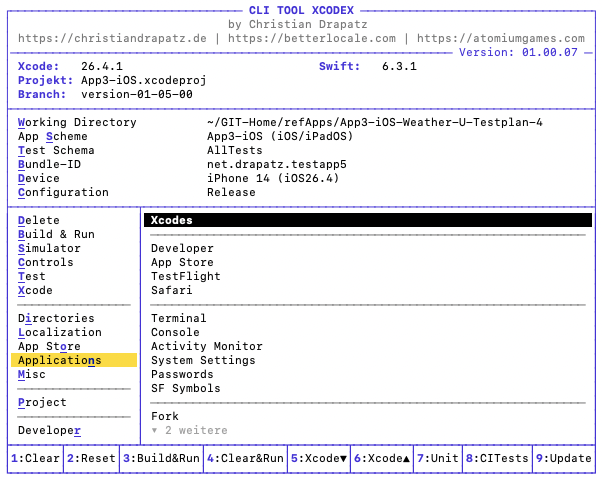This screenshot has width=602, height=479.
Task: Open the Developer entry in left sidebar
Action: pyautogui.click(x=49, y=430)
